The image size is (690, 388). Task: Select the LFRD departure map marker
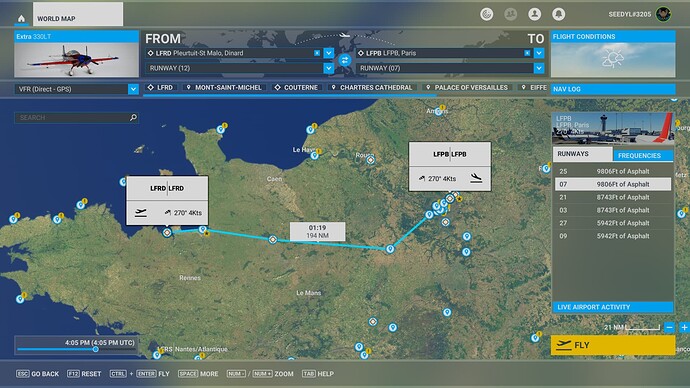click(x=167, y=232)
